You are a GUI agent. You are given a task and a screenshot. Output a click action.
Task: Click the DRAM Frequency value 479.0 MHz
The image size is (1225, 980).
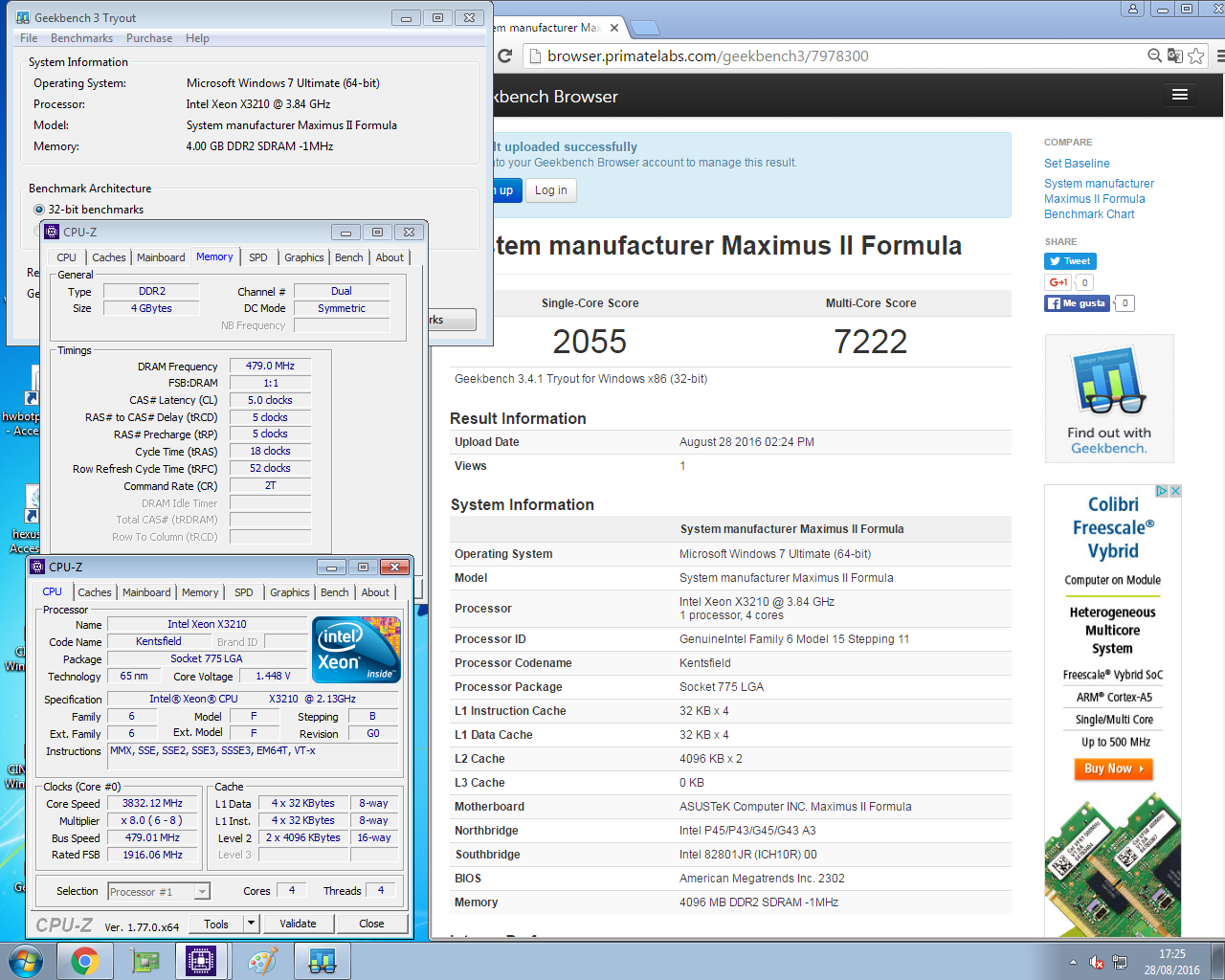point(270,366)
